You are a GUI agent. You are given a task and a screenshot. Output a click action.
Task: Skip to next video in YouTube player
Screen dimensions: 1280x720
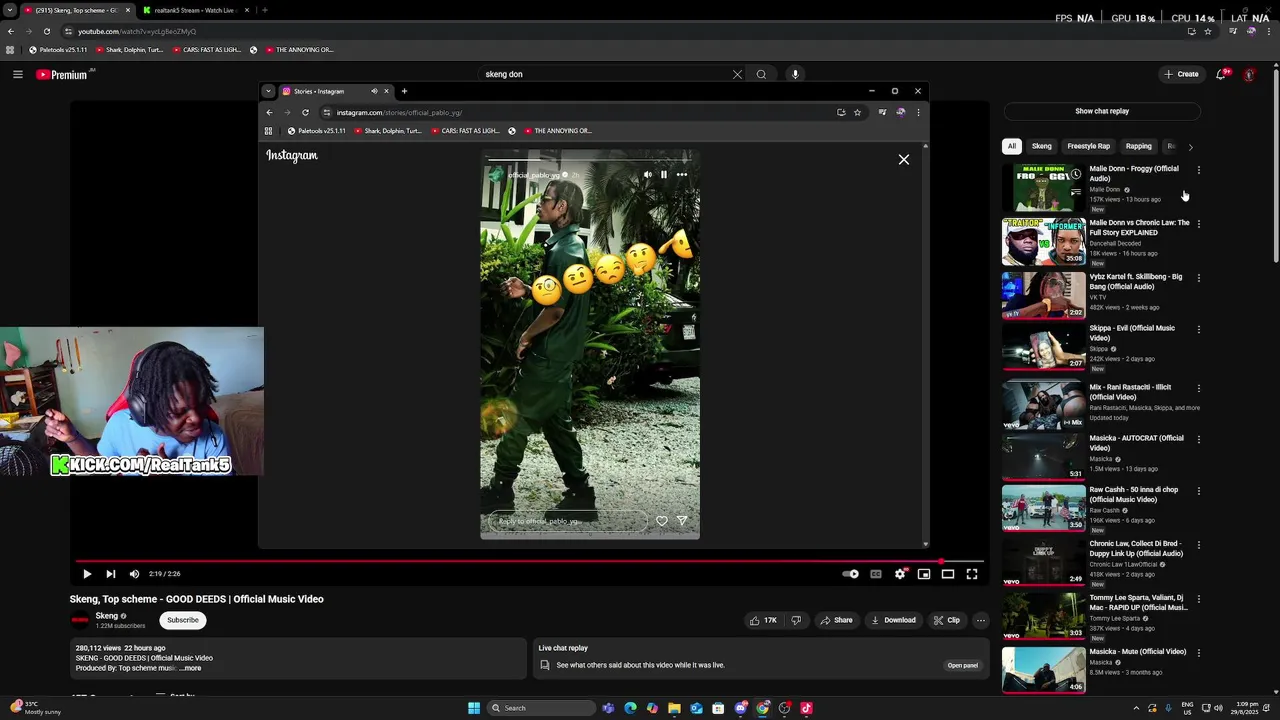click(111, 574)
